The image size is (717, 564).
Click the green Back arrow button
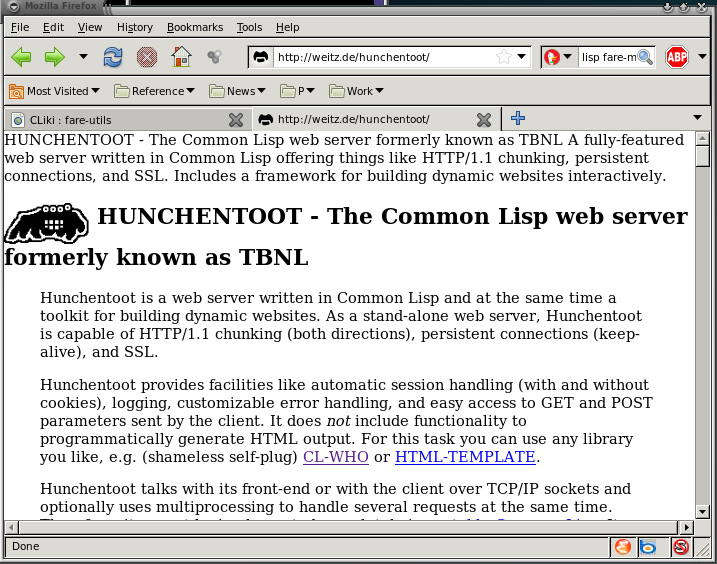pos(21,57)
